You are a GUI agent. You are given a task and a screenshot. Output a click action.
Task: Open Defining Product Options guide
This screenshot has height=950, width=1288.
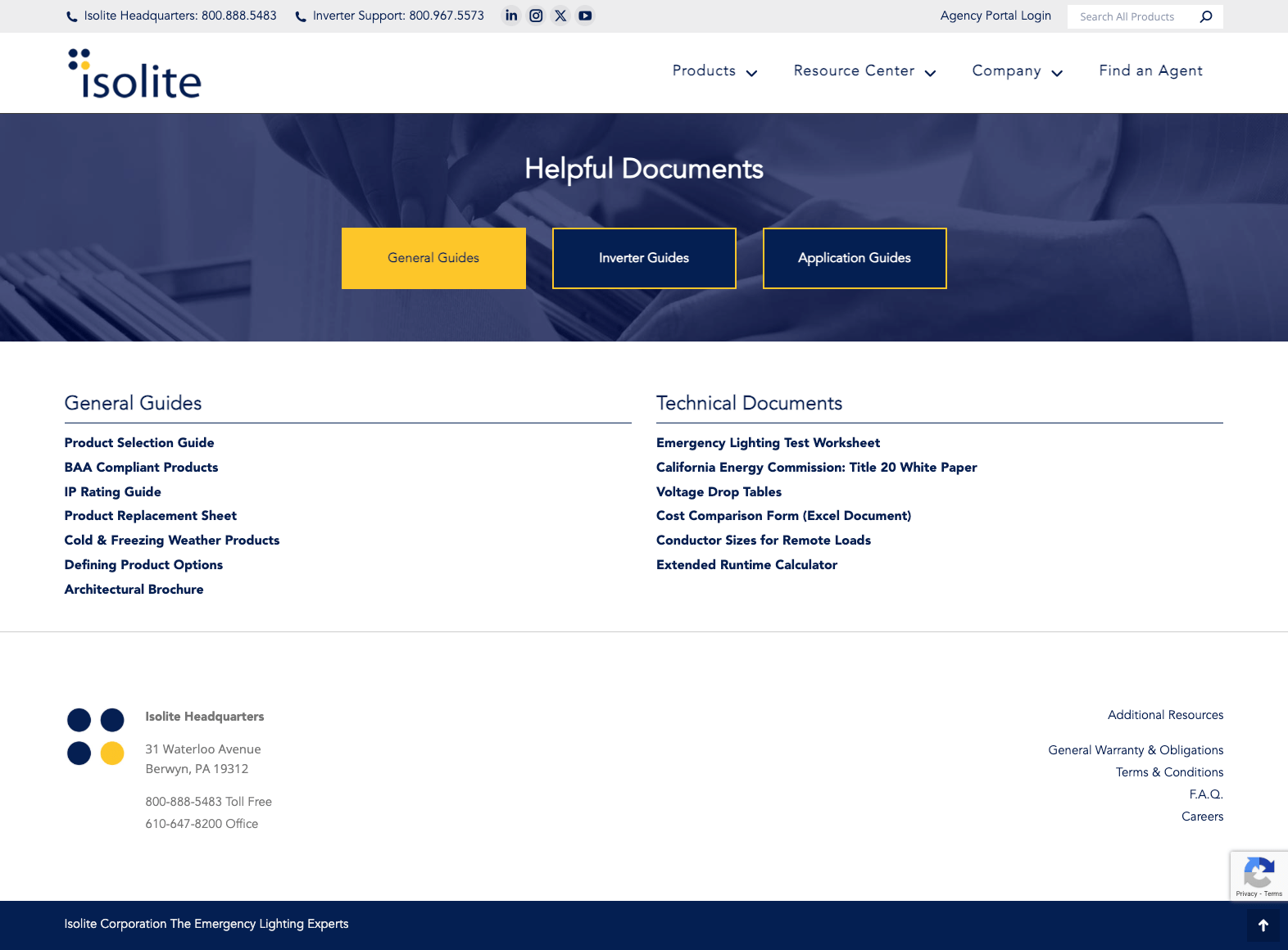pyautogui.click(x=143, y=565)
